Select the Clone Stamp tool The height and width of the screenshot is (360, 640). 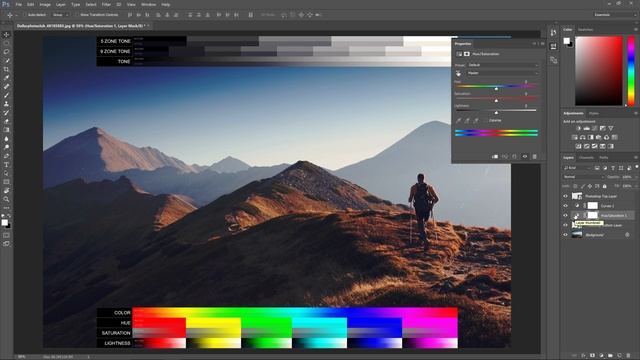coord(6,104)
